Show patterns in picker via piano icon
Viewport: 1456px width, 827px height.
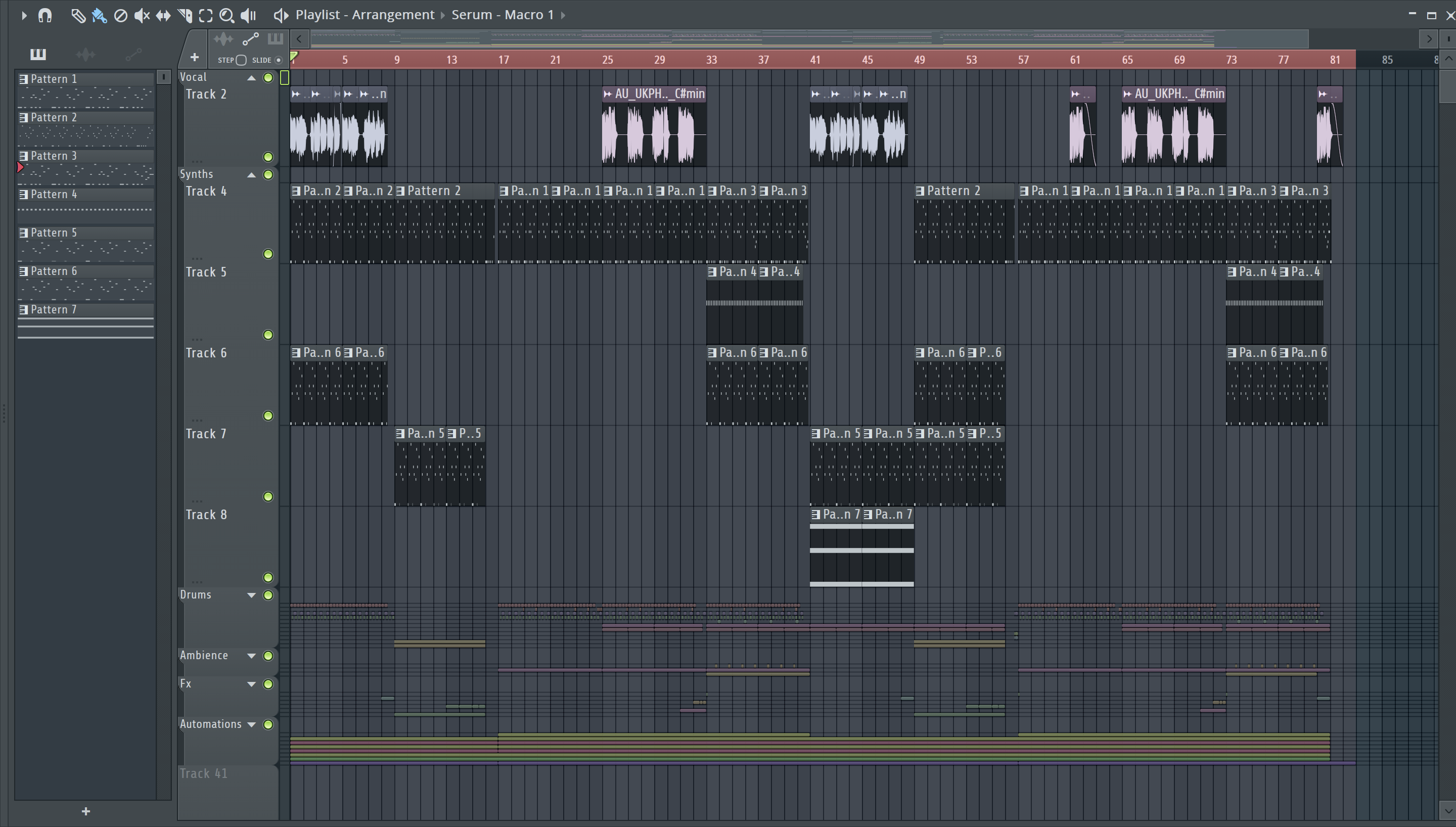pyautogui.click(x=38, y=54)
